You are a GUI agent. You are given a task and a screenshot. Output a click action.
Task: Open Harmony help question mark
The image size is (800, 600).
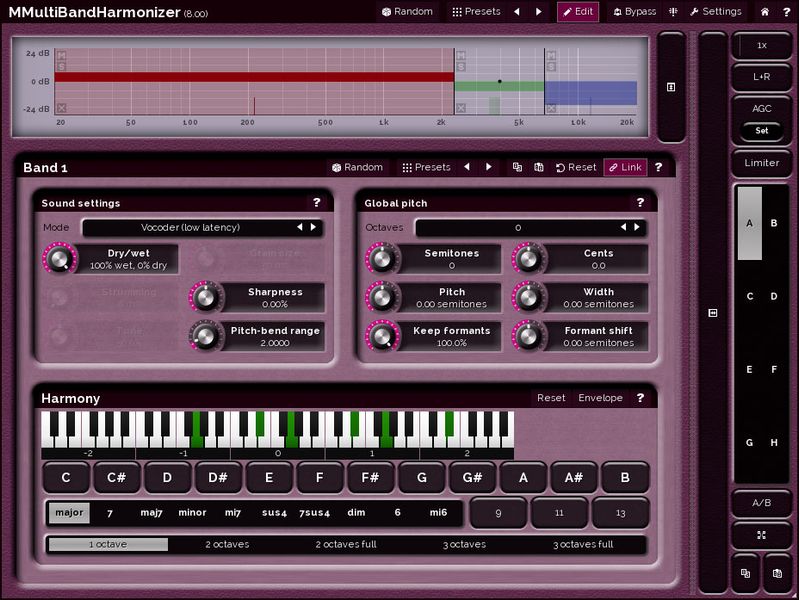(640, 398)
